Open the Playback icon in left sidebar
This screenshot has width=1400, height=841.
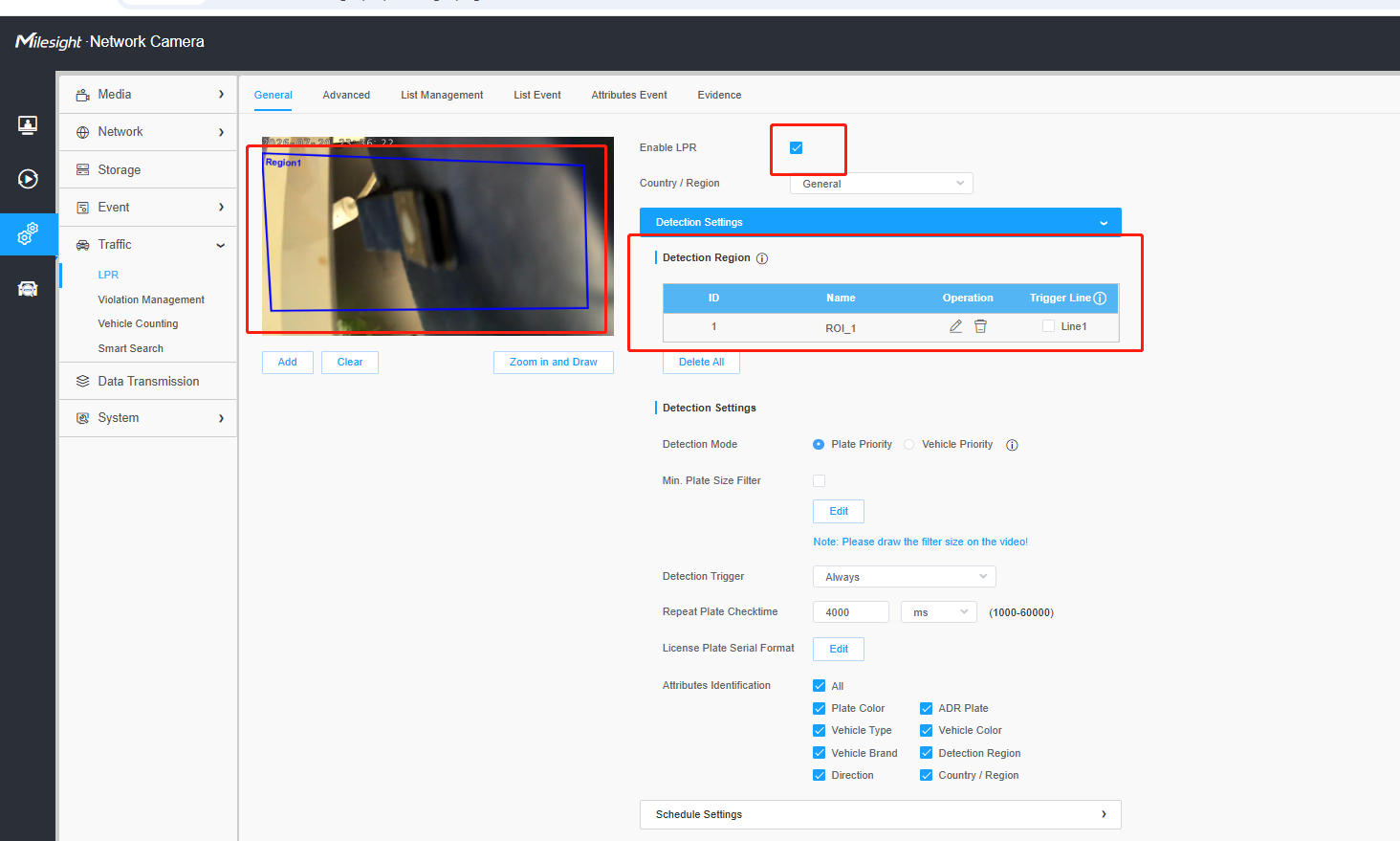click(x=28, y=179)
